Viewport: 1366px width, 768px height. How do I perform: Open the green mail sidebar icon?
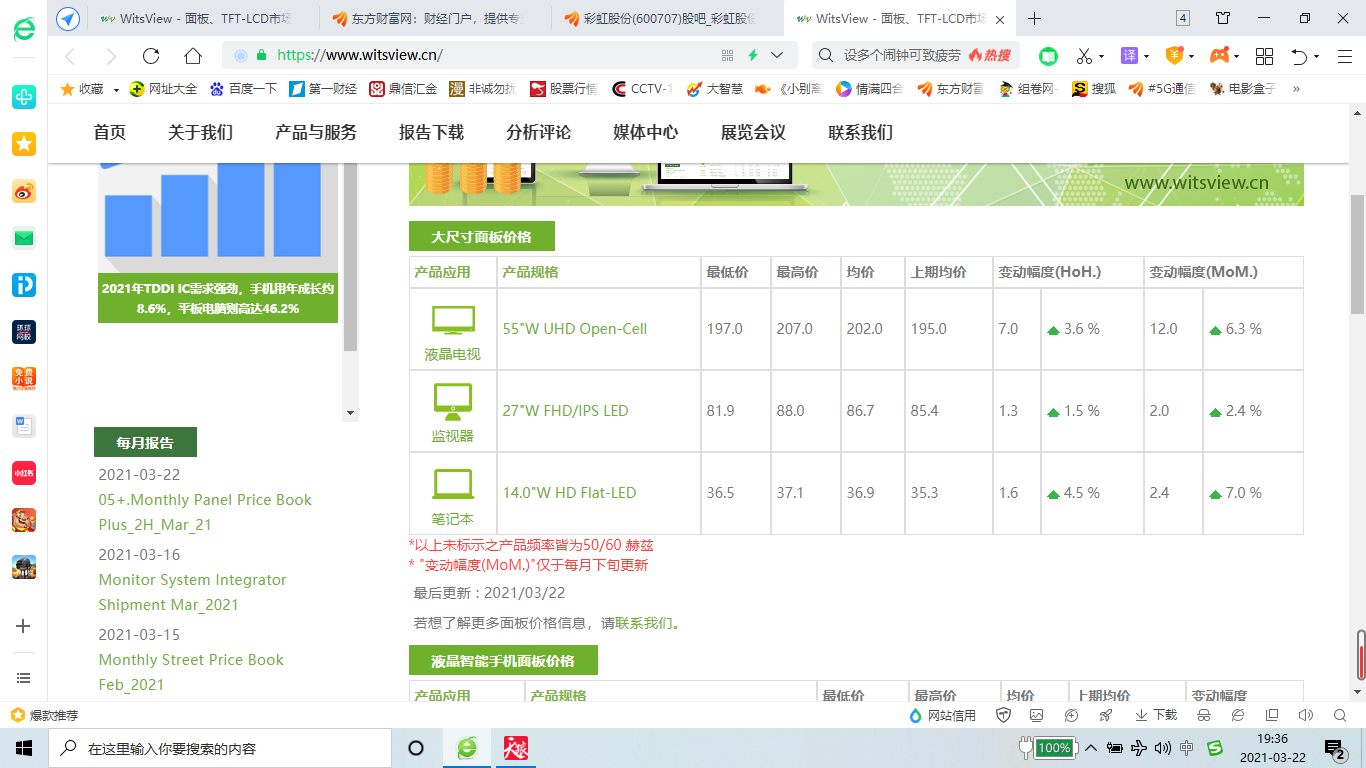(23, 238)
